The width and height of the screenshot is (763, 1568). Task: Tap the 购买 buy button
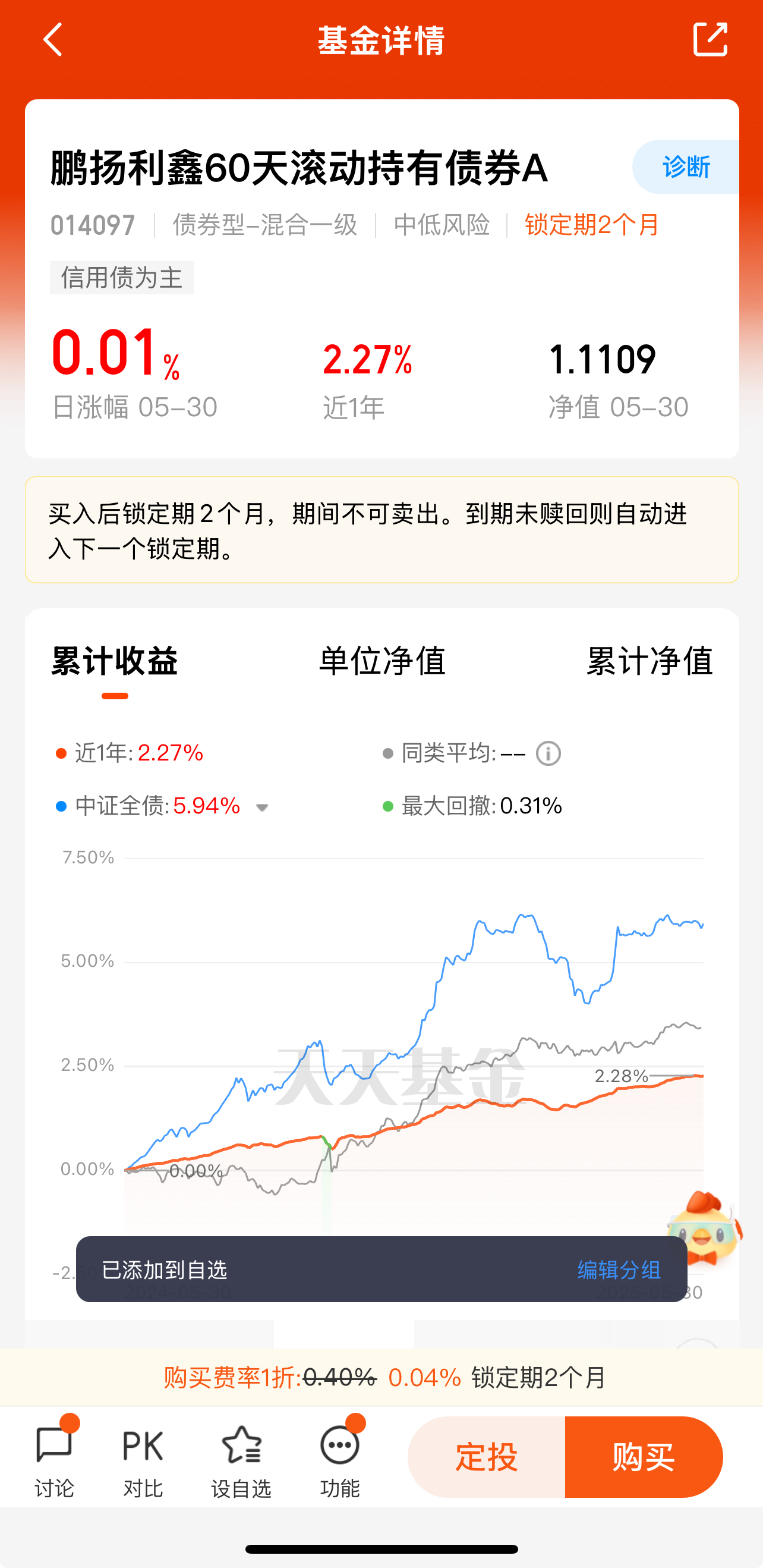(644, 1457)
